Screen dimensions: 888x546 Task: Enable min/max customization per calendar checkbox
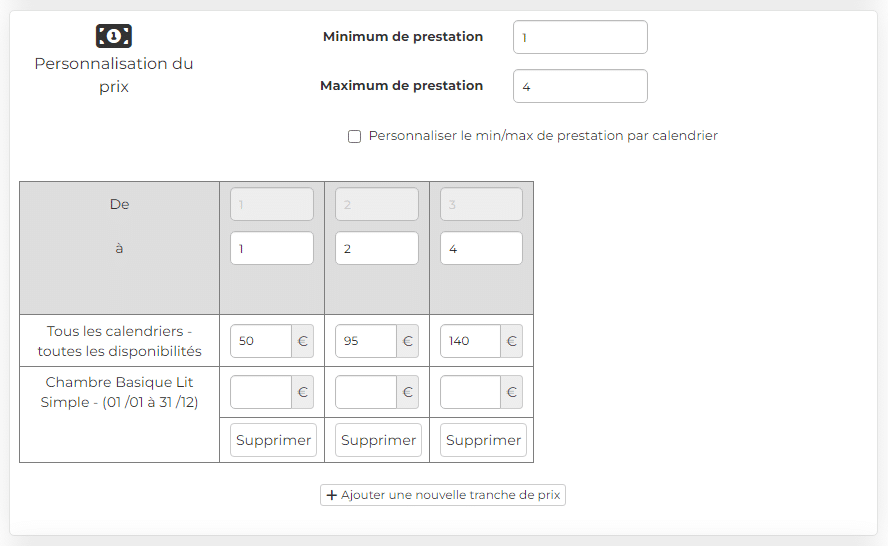pyautogui.click(x=355, y=136)
